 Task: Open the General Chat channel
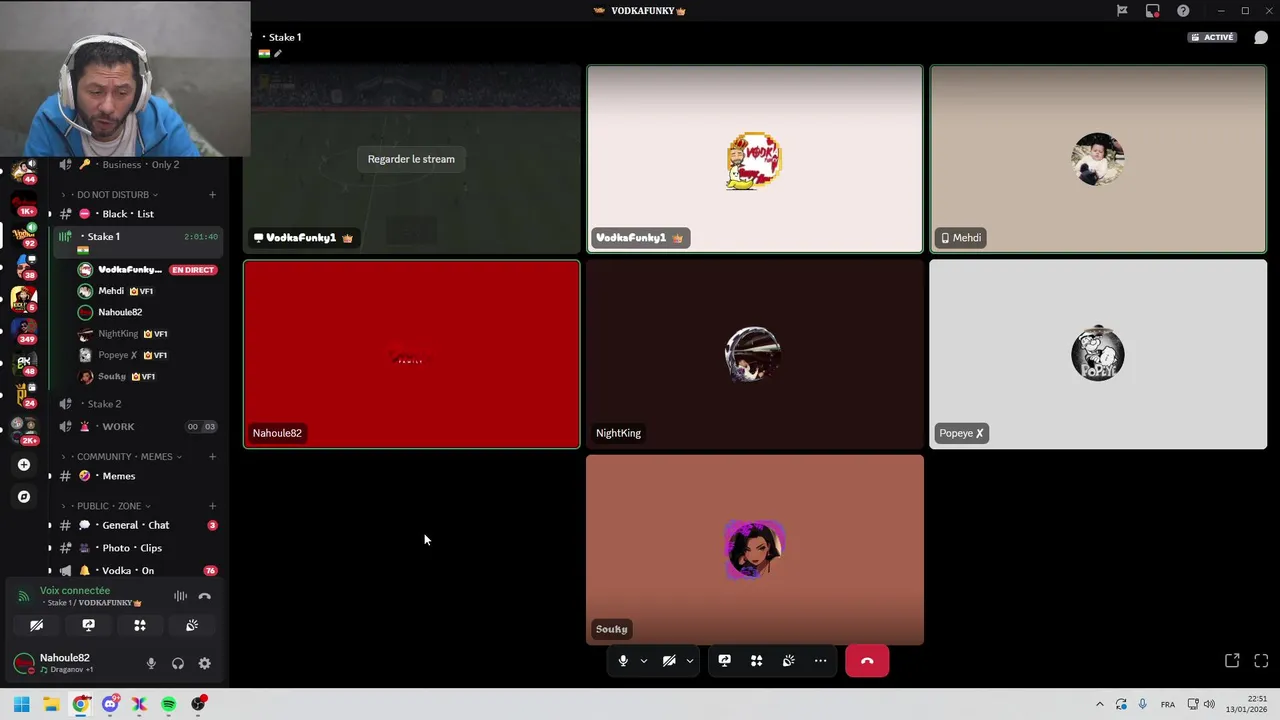point(136,525)
